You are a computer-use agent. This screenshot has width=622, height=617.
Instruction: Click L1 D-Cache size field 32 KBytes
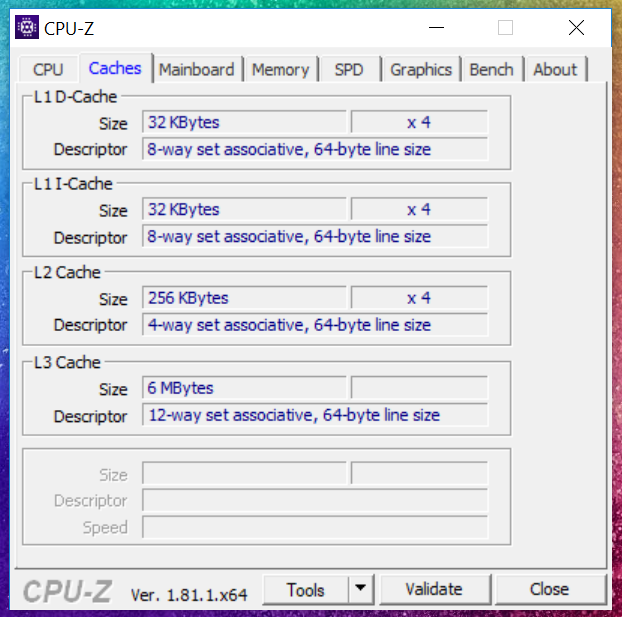[x=244, y=122]
